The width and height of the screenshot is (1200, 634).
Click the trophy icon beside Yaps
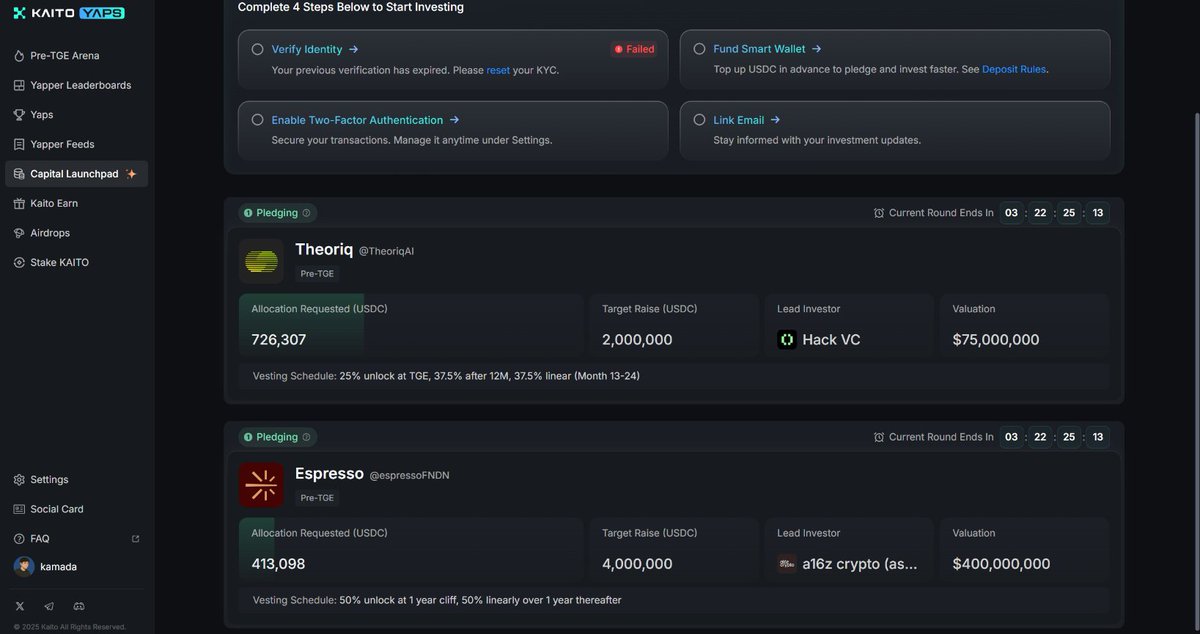click(19, 115)
